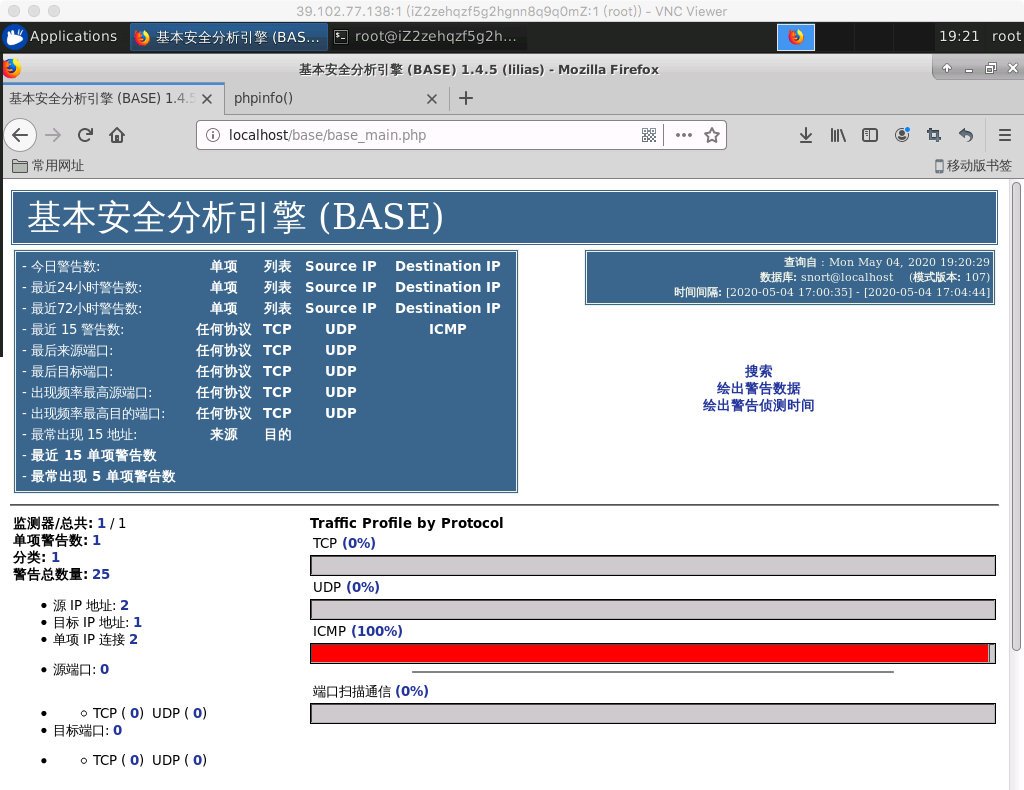Open the TCP (0%) traffic link
The image size is (1024, 790).
pos(359,543)
